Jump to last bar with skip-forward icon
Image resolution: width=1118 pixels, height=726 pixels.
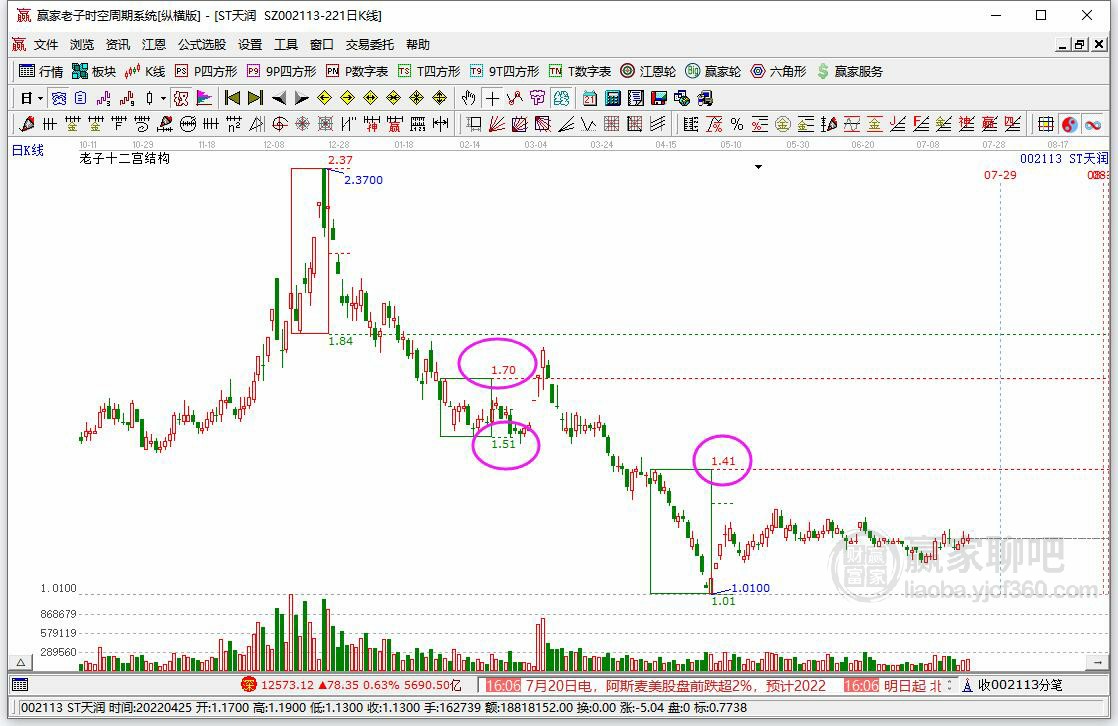click(255, 98)
